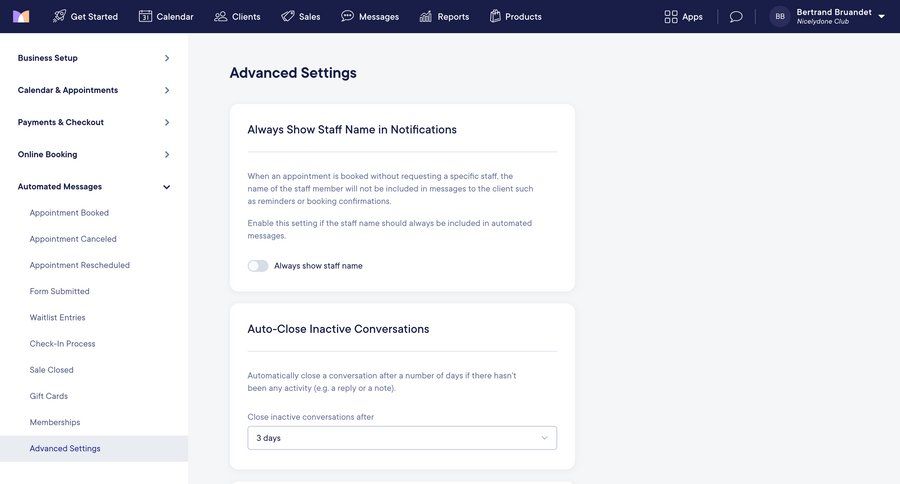Click the rocket Get Started icon
This screenshot has width=900, height=484.
coord(60,16)
